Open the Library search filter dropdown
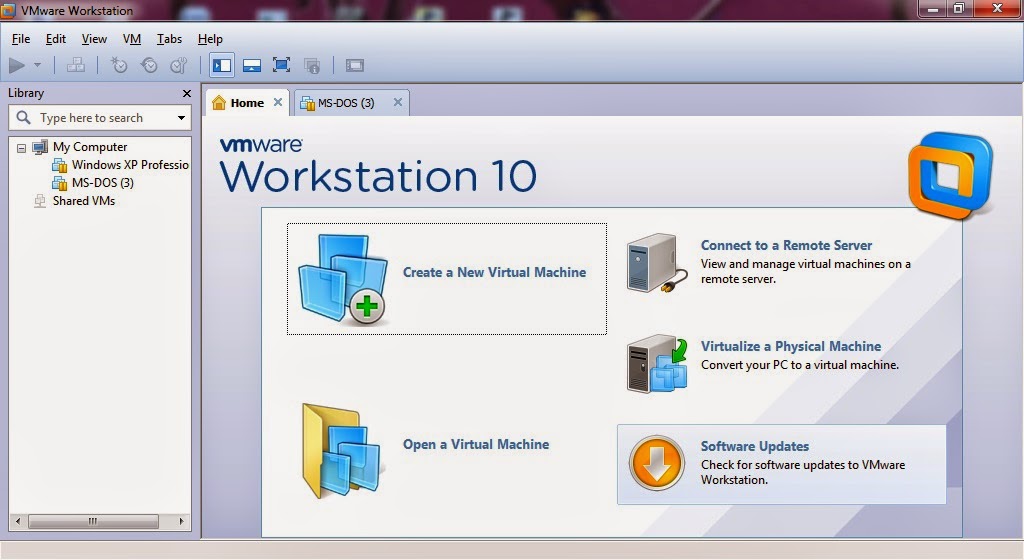 pyautogui.click(x=181, y=118)
